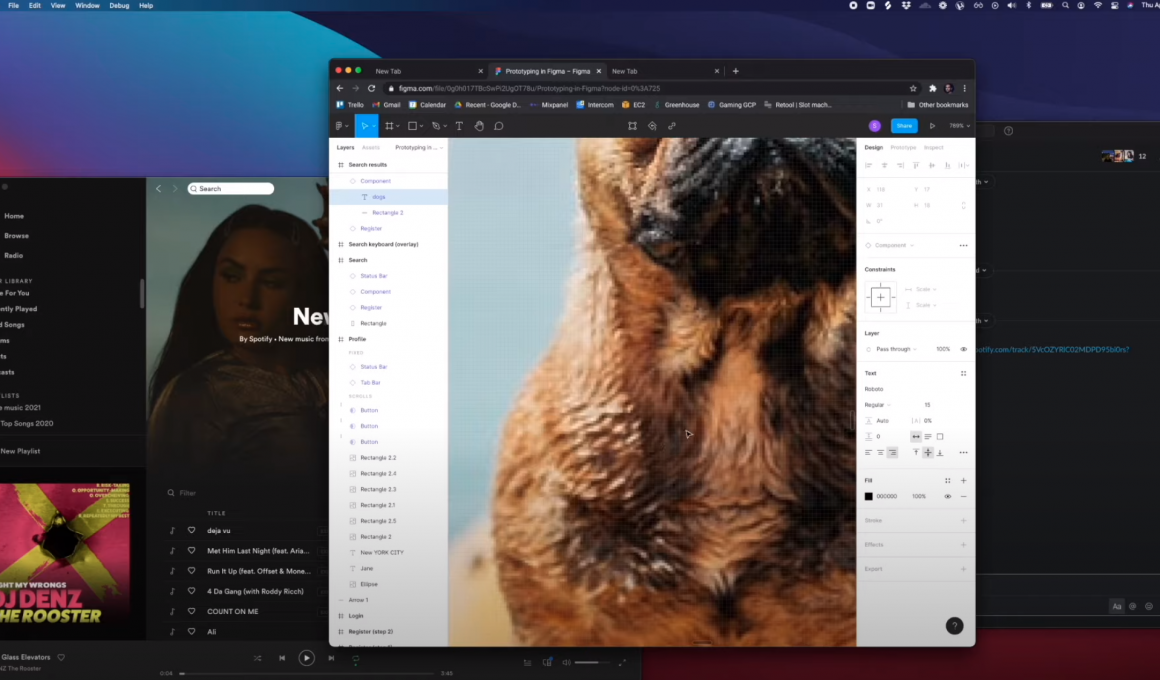Activate the Frame tool

pyautogui.click(x=390, y=125)
